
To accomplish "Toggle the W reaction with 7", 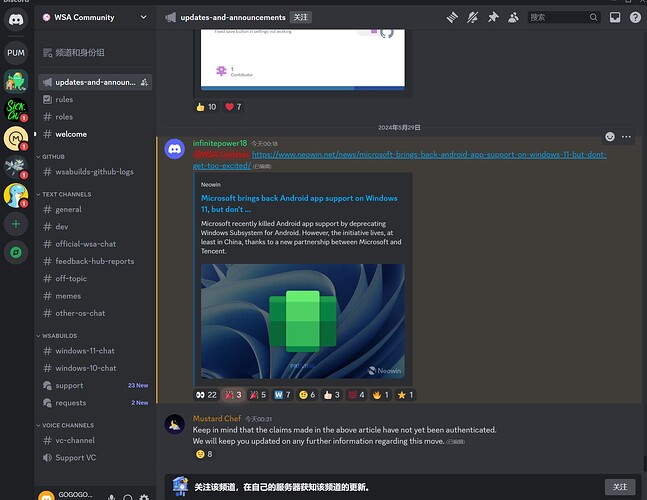I will 283,395.
